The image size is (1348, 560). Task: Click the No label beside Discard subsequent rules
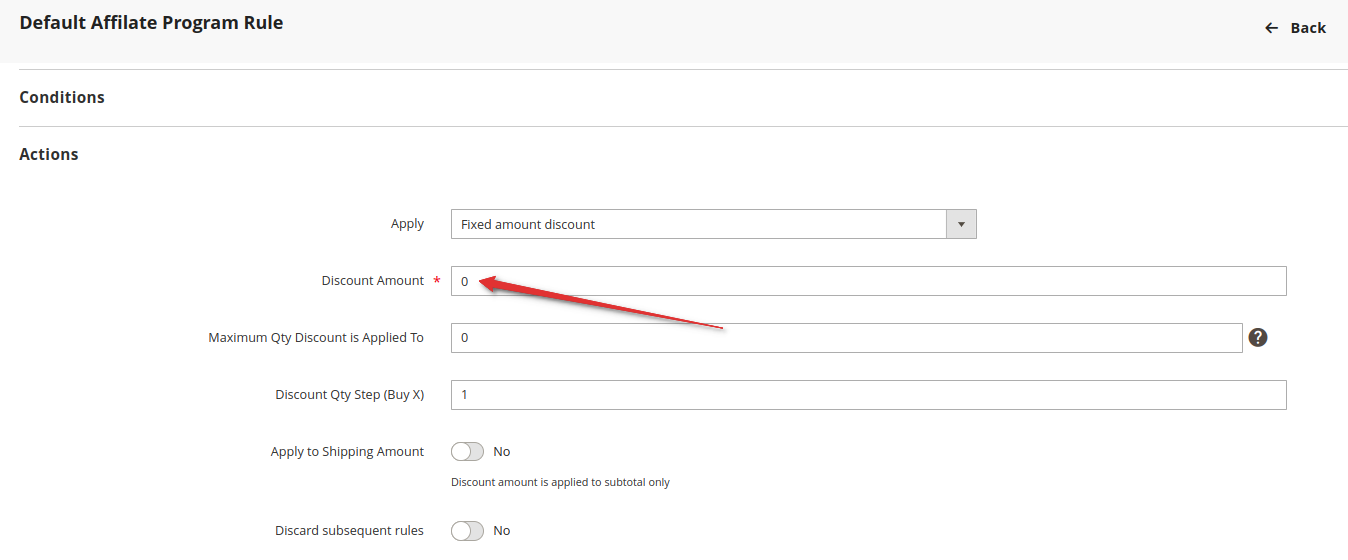[x=502, y=531]
